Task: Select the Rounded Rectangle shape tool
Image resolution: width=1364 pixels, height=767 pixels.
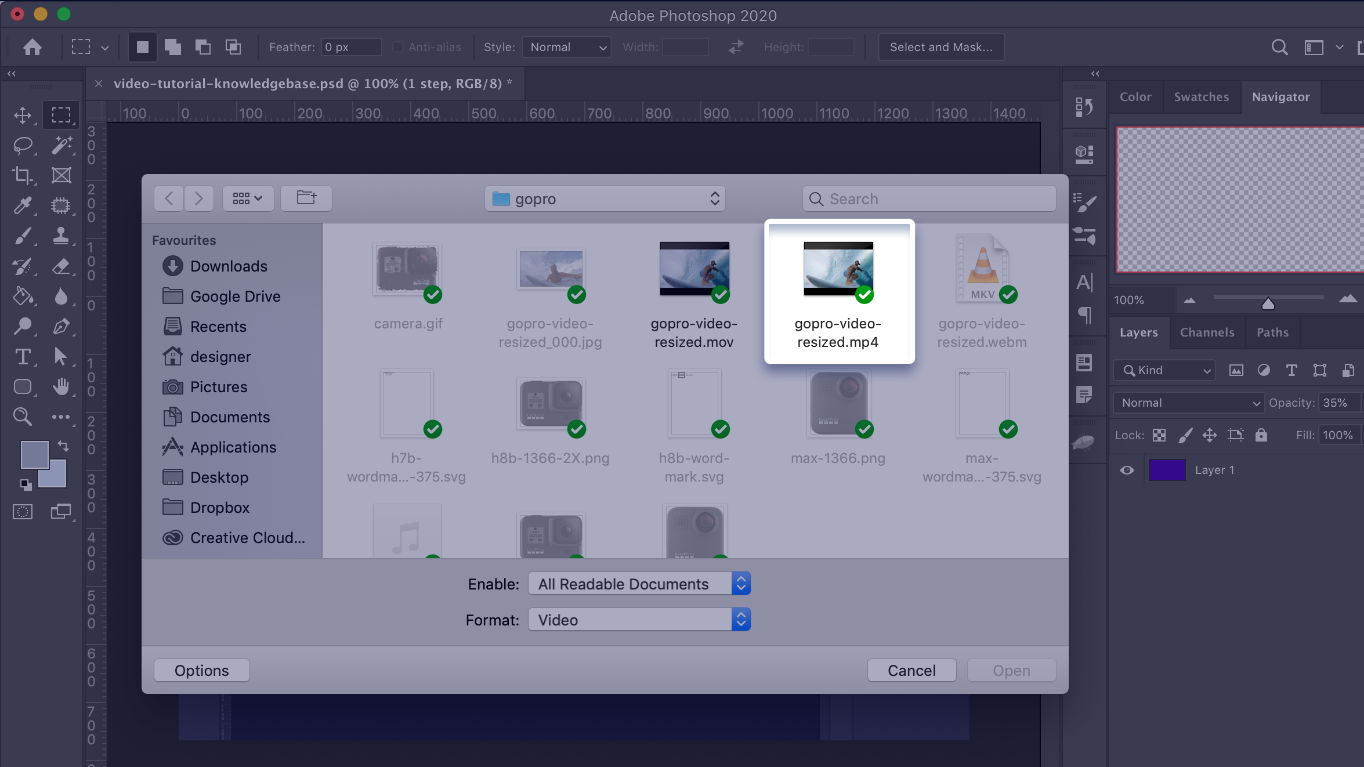Action: 22,386
